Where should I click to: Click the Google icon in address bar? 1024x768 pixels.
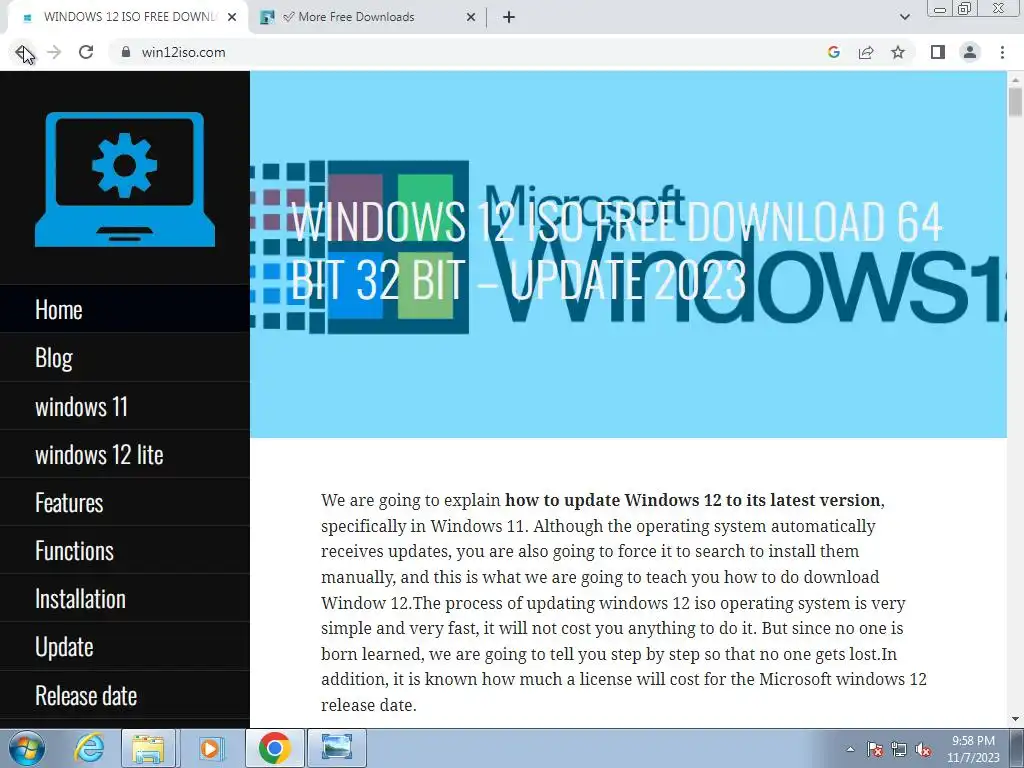point(833,52)
